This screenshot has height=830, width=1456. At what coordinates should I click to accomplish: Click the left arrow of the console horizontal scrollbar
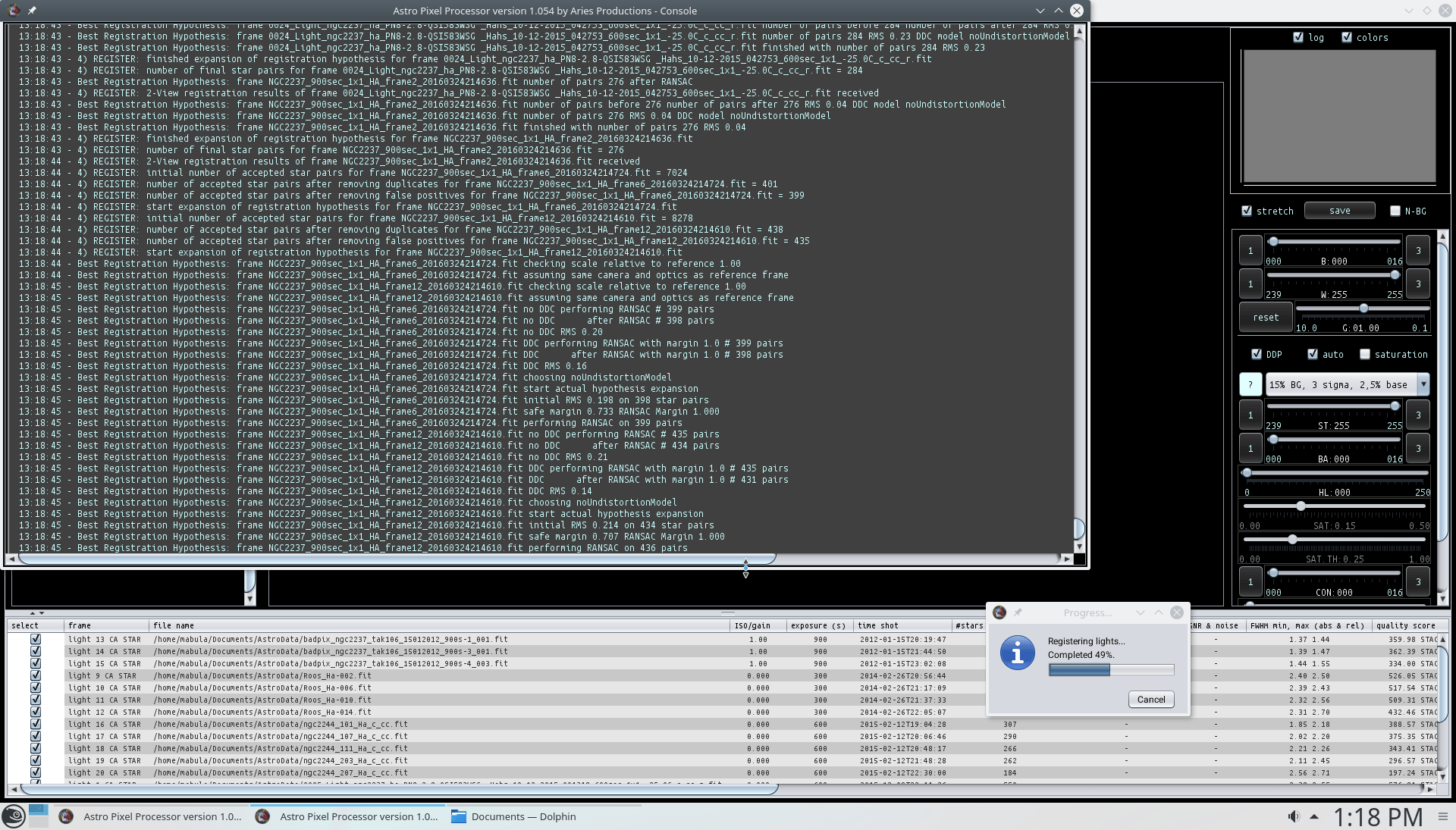(11, 559)
